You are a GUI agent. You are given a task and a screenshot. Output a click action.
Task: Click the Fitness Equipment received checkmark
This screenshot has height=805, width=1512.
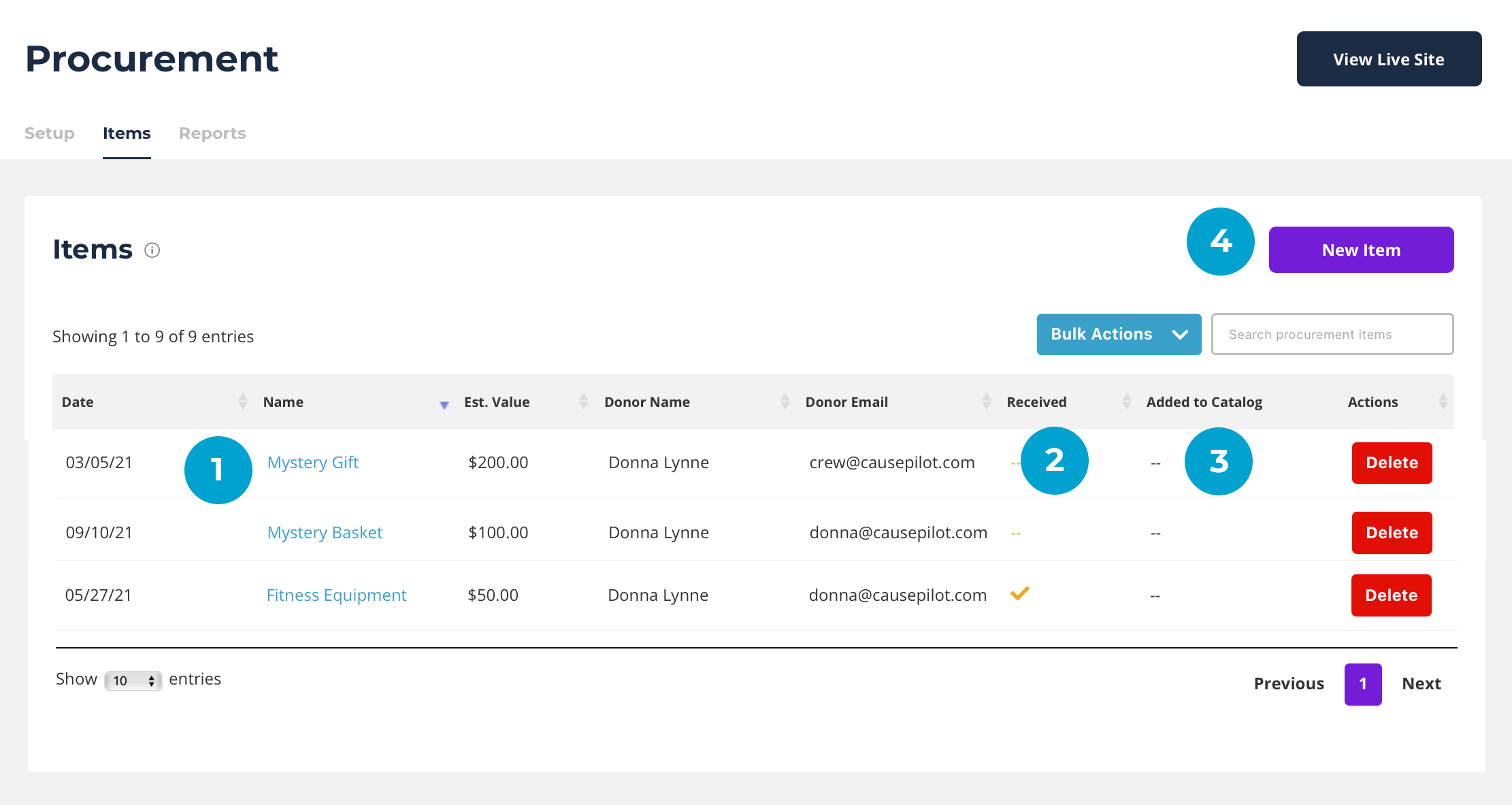coord(1019,593)
